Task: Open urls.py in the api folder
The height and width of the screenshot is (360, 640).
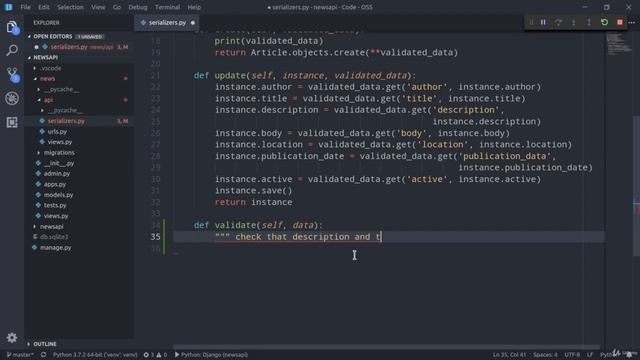Action: click(x=57, y=131)
